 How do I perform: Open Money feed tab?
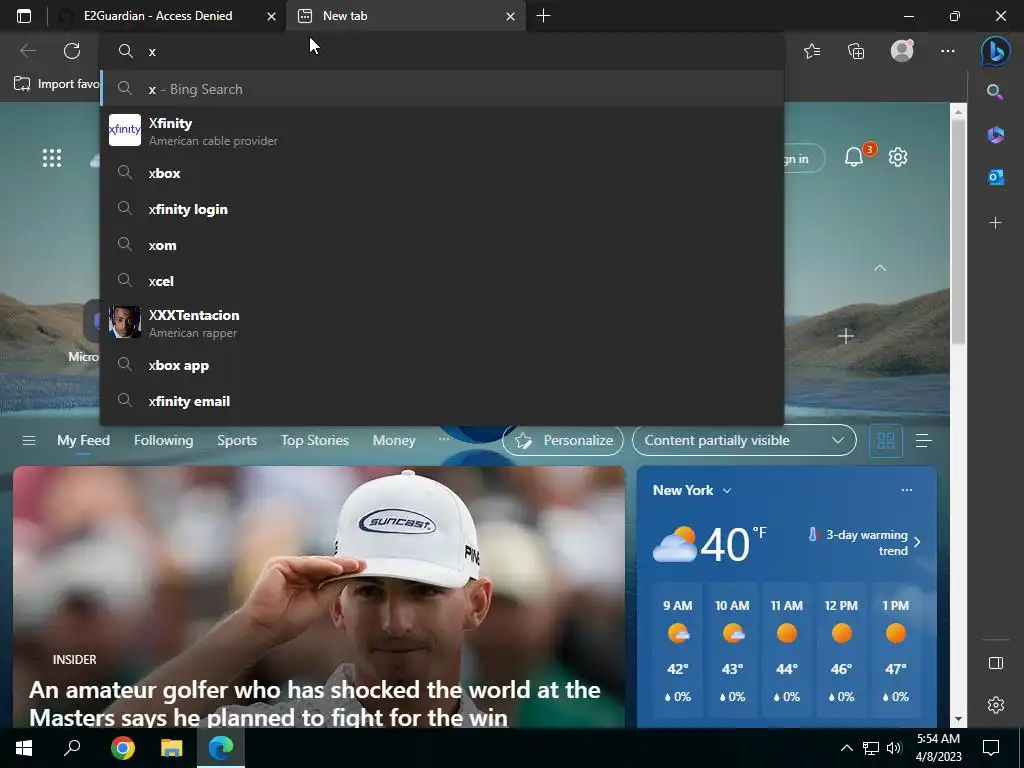[394, 440]
